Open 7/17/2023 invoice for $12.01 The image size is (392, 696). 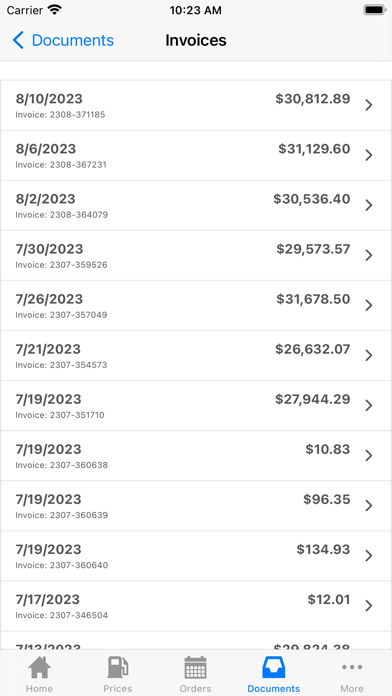196,606
